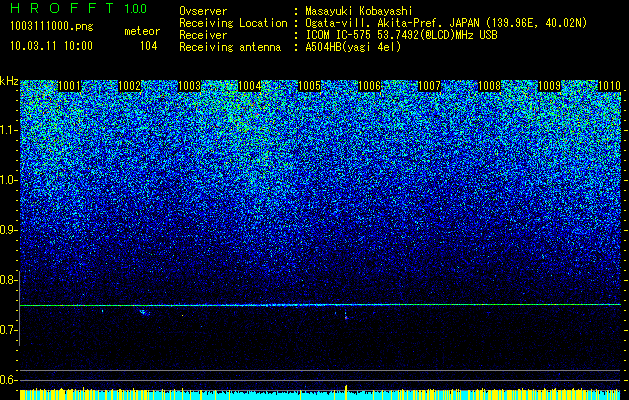Click time marker 1004
Viewport: 629px width, 400px height.
point(250,85)
